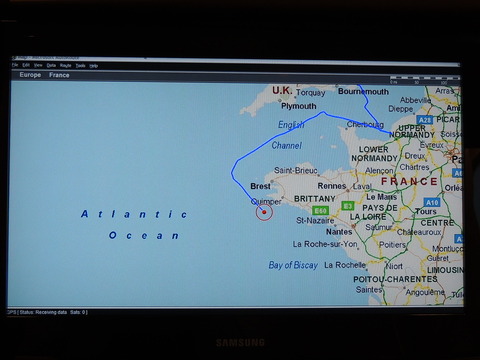The height and width of the screenshot is (360, 480).
Task: Click the GPS status bar text
Action: tap(47, 312)
